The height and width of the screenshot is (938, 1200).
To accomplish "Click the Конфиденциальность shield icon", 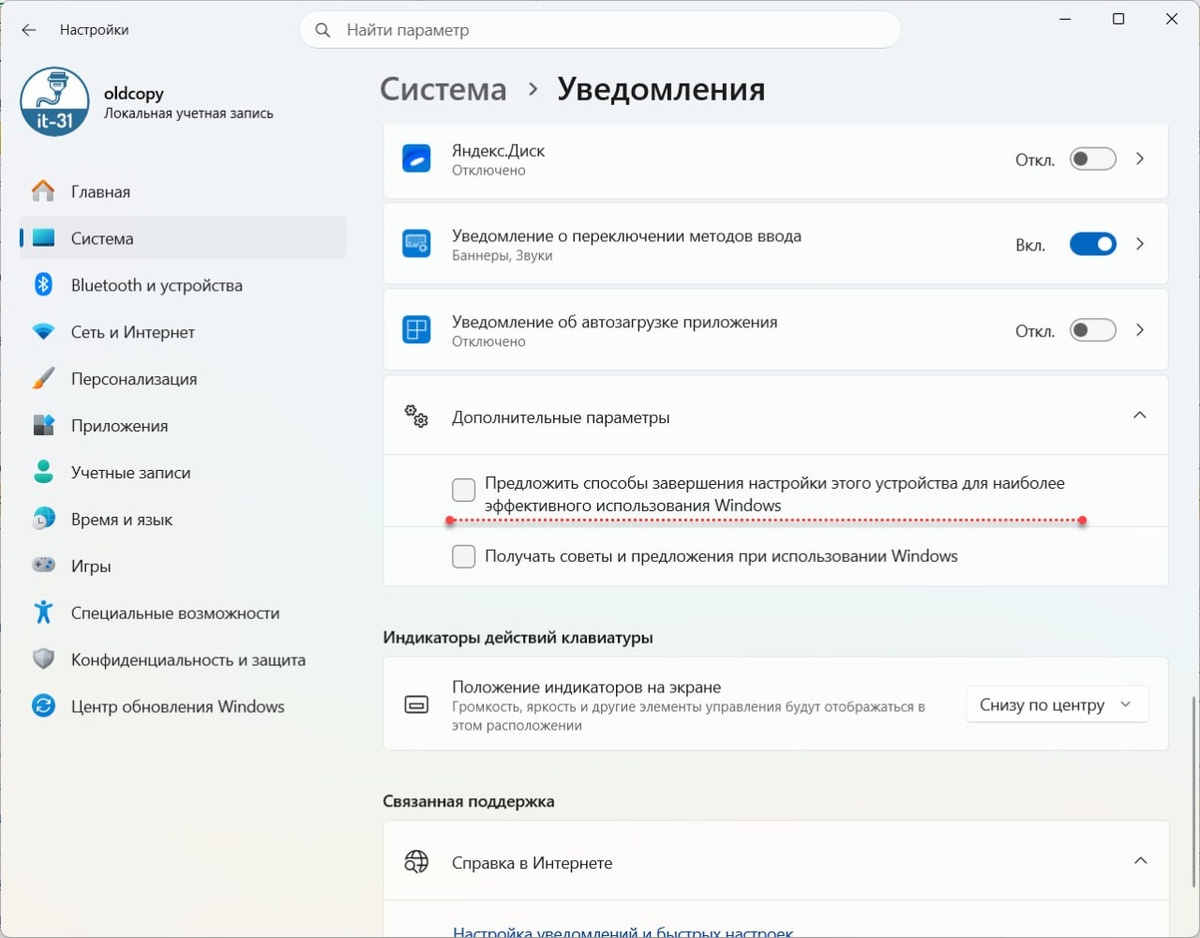I will click(x=43, y=659).
